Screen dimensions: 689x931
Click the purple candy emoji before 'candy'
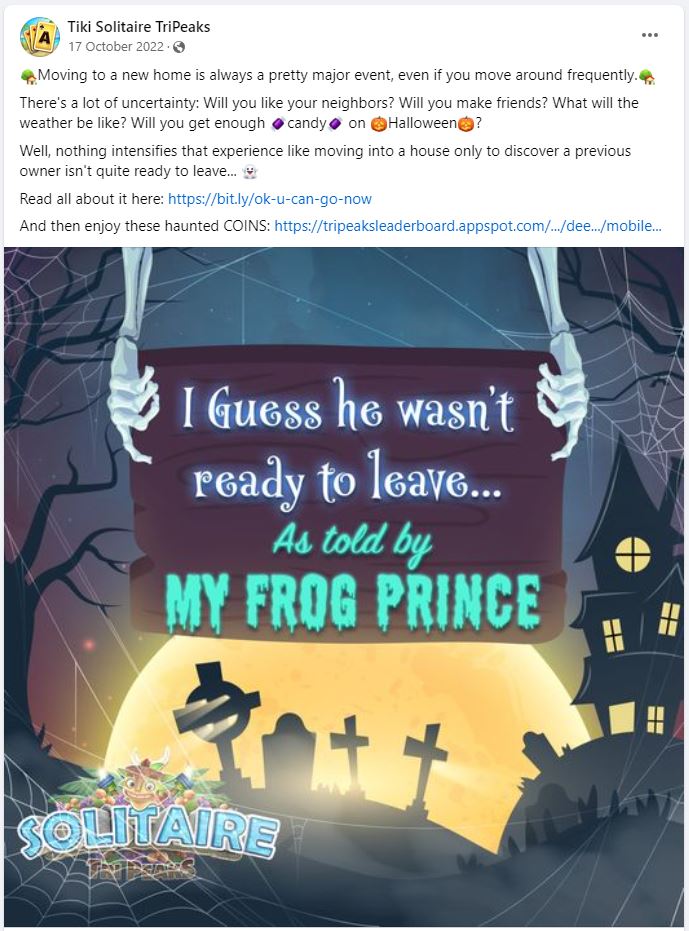278,124
